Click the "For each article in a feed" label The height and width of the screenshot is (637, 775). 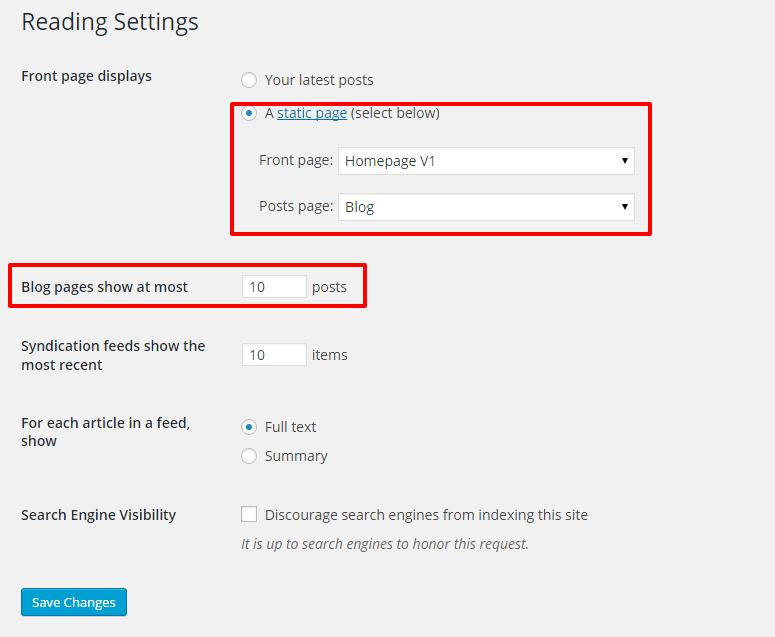point(105,432)
